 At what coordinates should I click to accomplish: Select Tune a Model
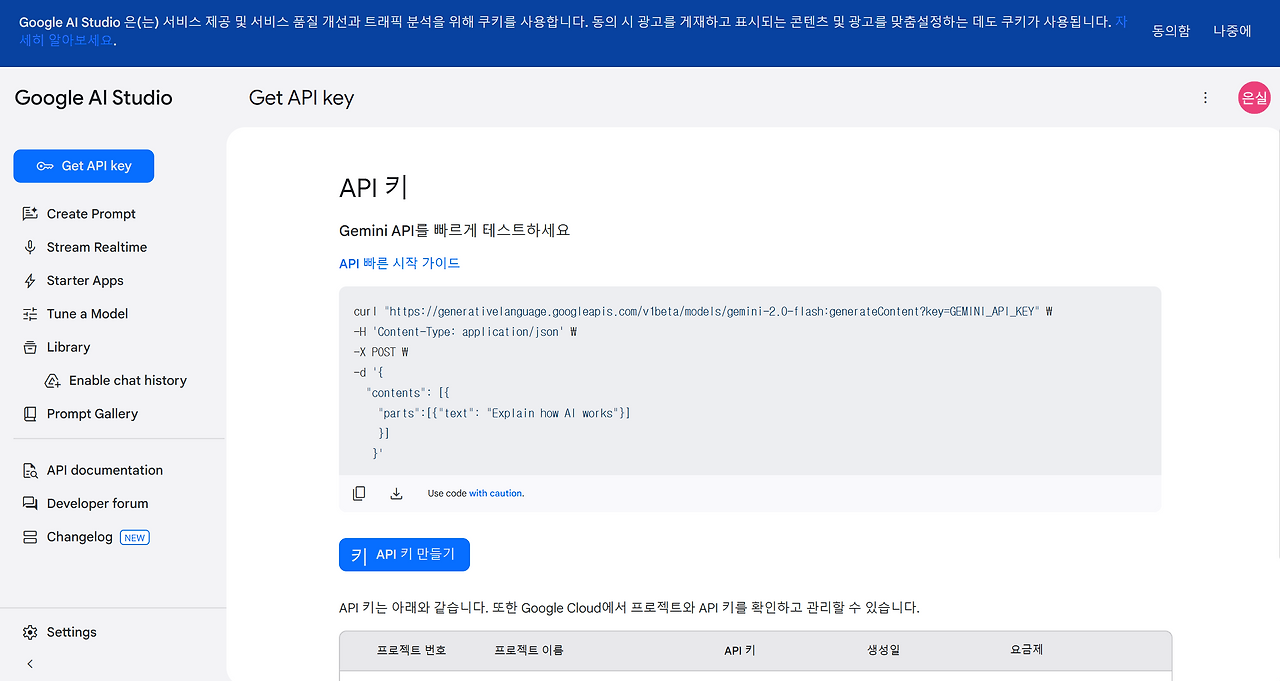click(87, 314)
